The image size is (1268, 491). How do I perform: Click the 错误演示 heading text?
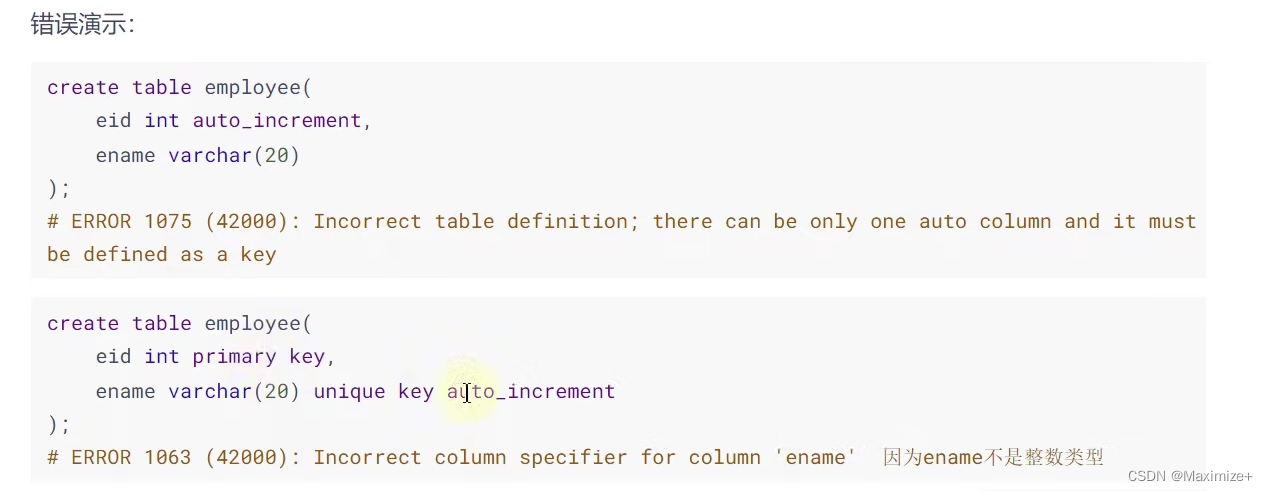click(x=82, y=25)
